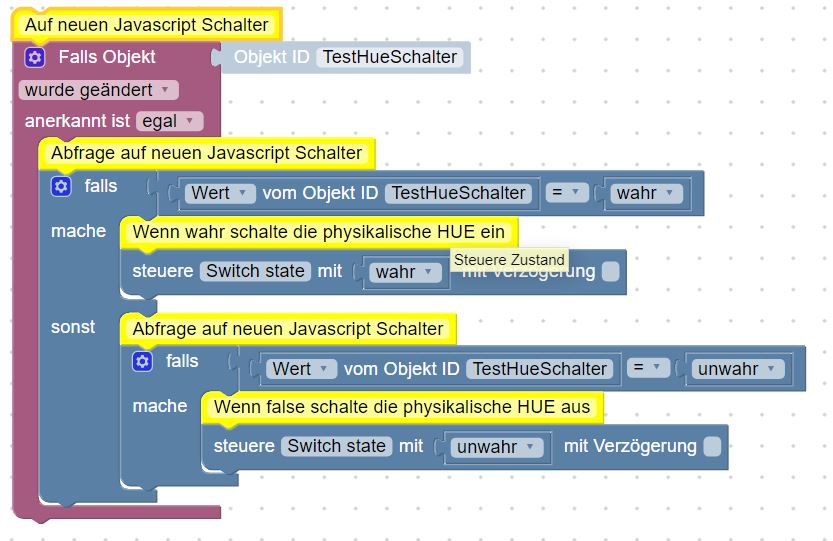Image resolution: width=833 pixels, height=541 pixels.
Task: Select 'Wenn false schalte die physikalische HUE aus' comment
Action: [x=402, y=407]
